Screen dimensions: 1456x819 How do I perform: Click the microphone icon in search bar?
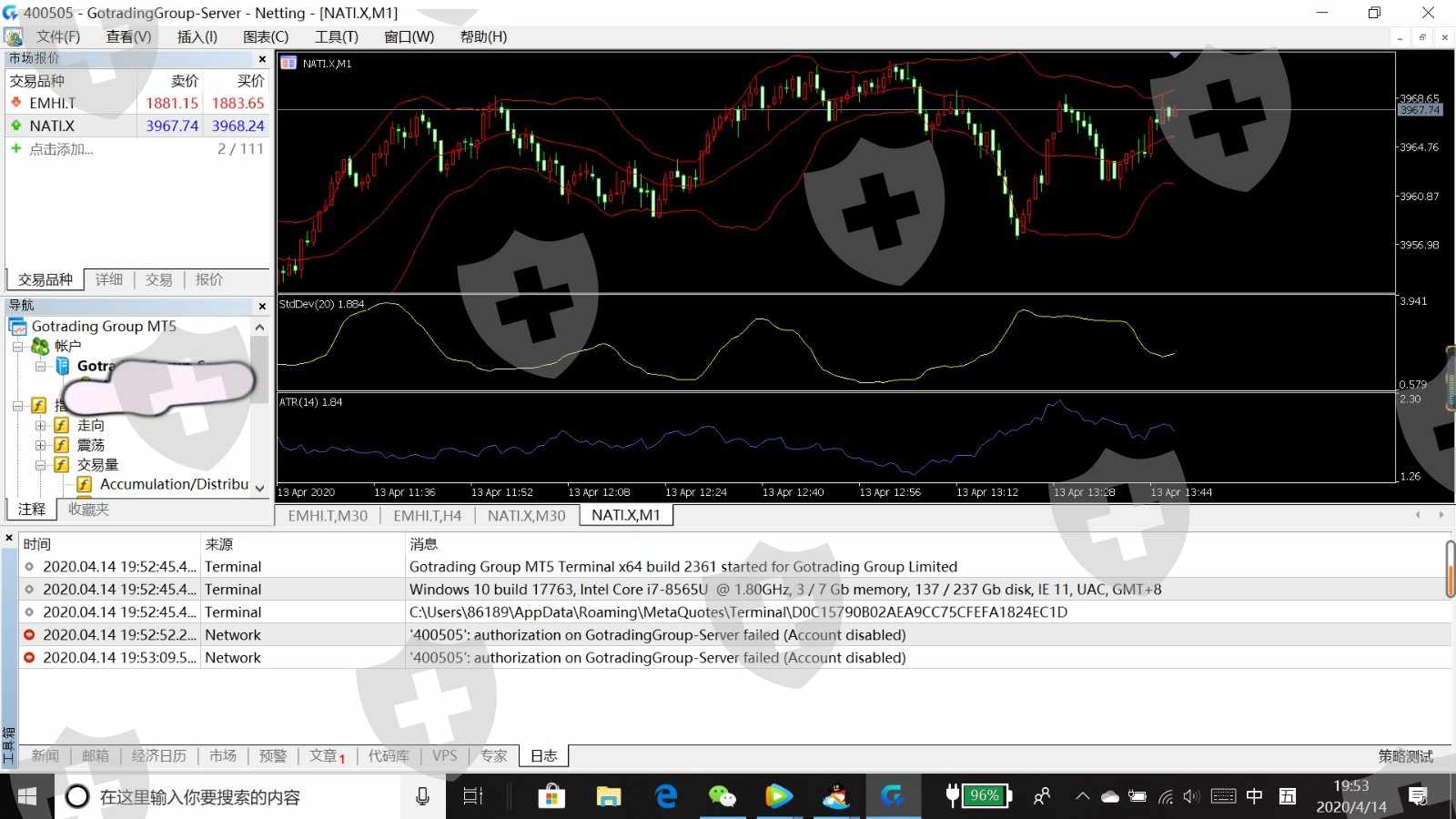point(422,796)
